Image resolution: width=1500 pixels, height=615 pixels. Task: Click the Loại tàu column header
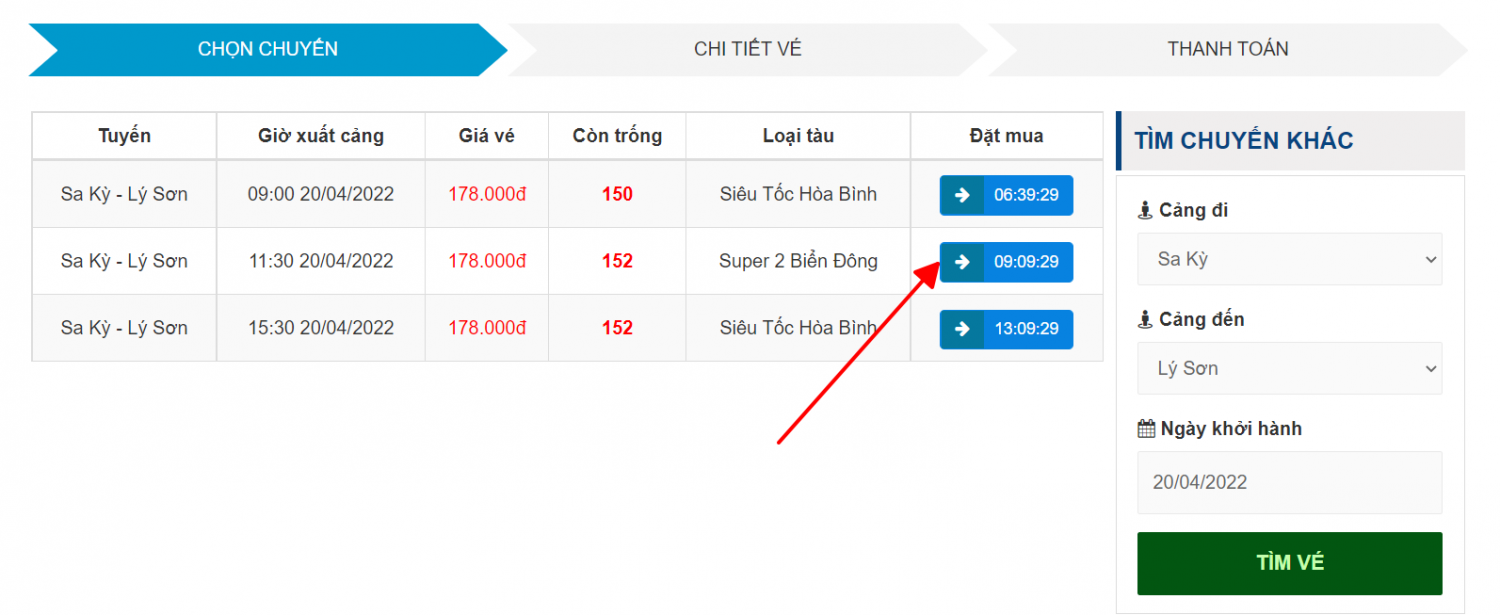coord(797,136)
